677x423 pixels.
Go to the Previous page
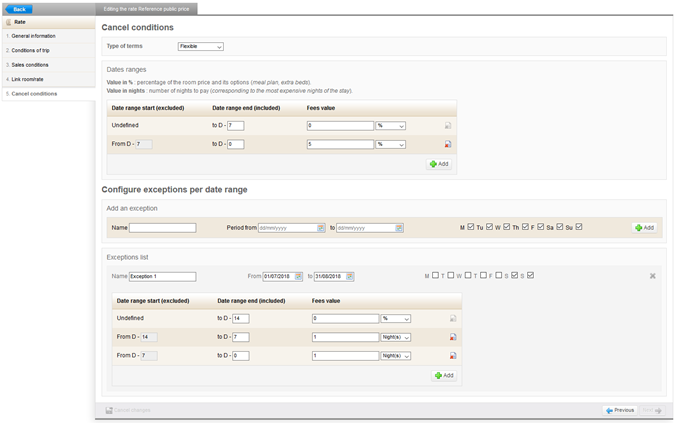[620, 410]
